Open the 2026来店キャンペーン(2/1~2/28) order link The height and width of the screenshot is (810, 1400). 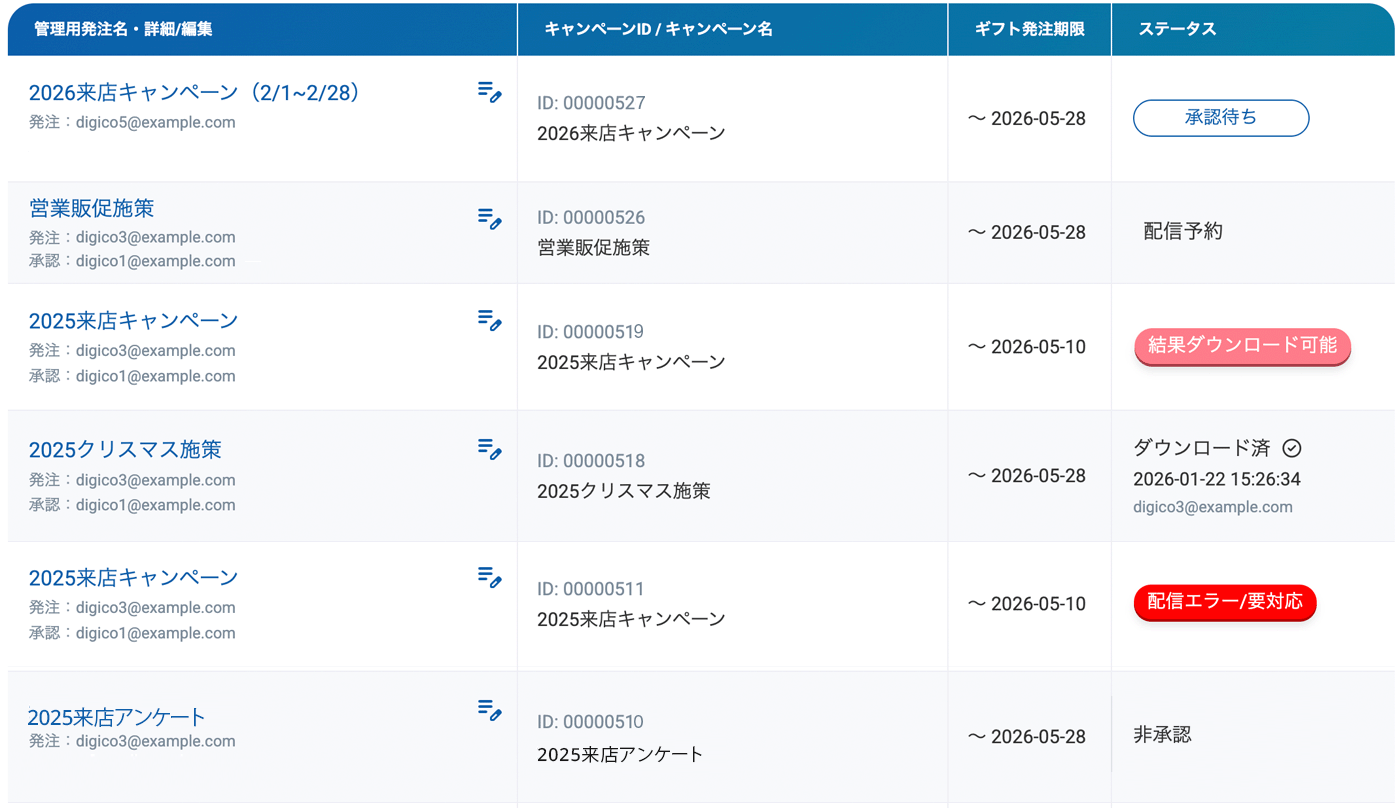tap(194, 93)
